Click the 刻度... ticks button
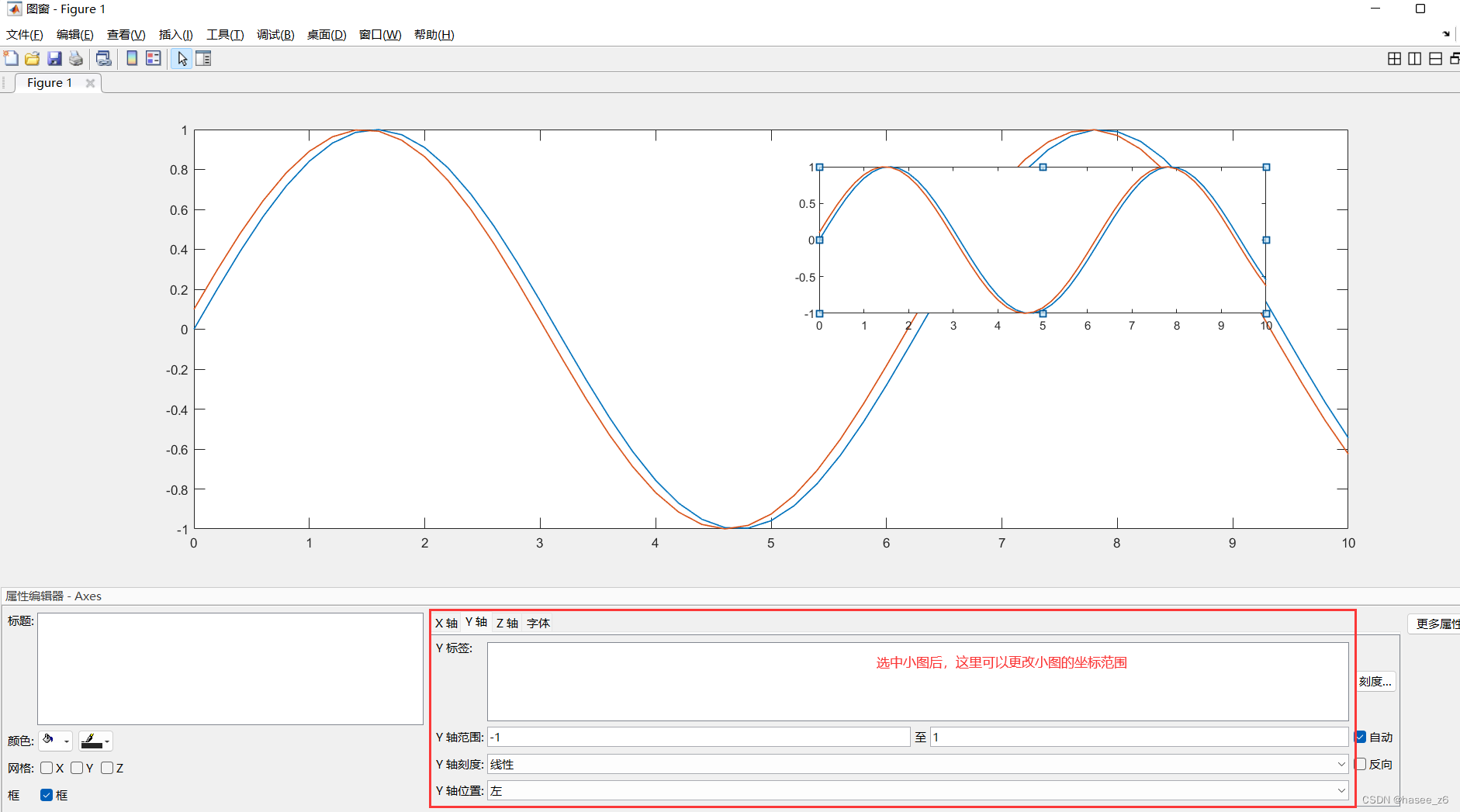Viewport: 1460px width, 812px height. 1375,681
